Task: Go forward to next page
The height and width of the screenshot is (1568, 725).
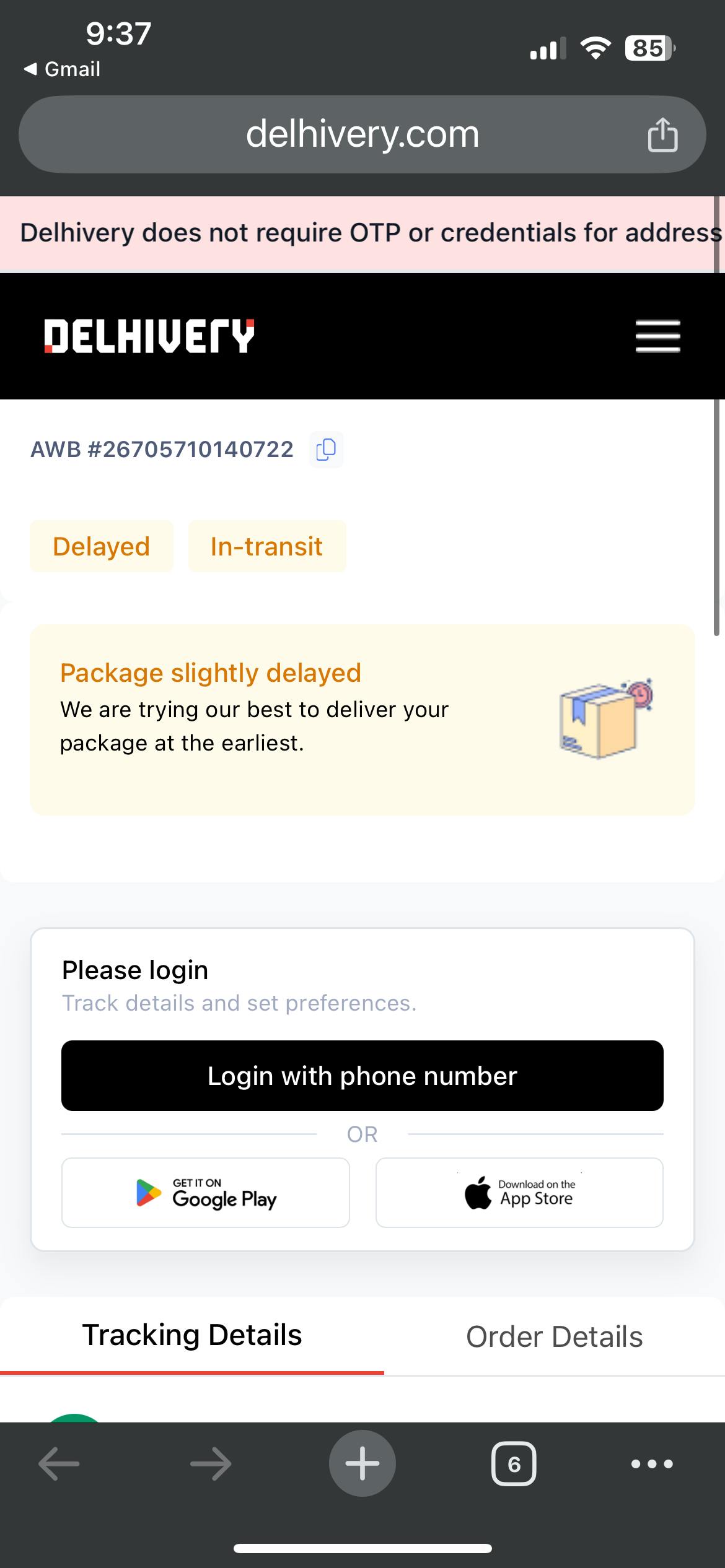Action: pos(211,1464)
